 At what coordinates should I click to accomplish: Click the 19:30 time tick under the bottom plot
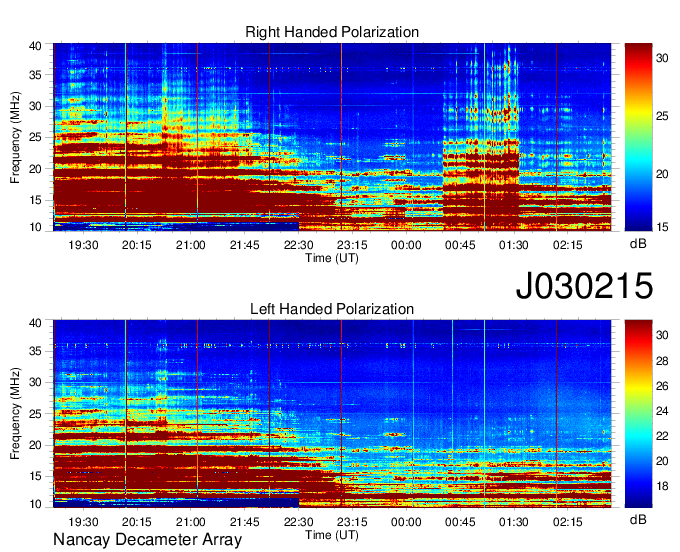click(x=83, y=522)
